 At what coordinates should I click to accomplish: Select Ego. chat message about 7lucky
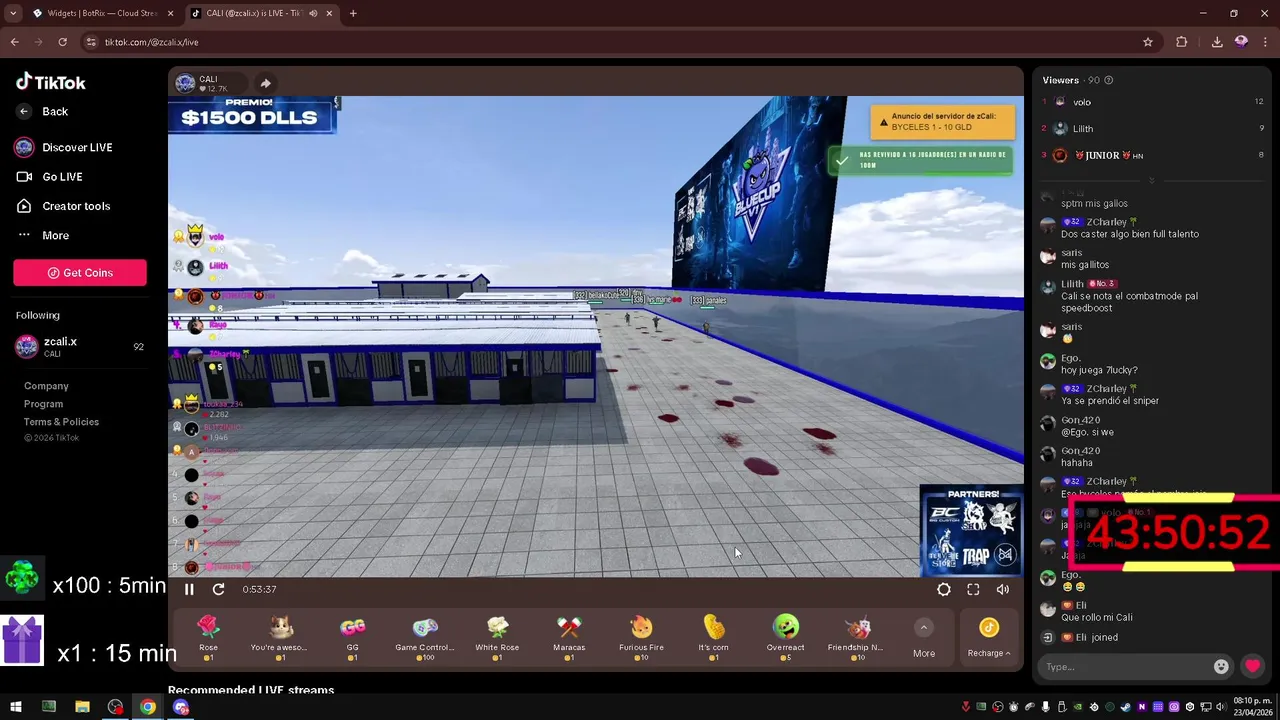pyautogui.click(x=1099, y=370)
